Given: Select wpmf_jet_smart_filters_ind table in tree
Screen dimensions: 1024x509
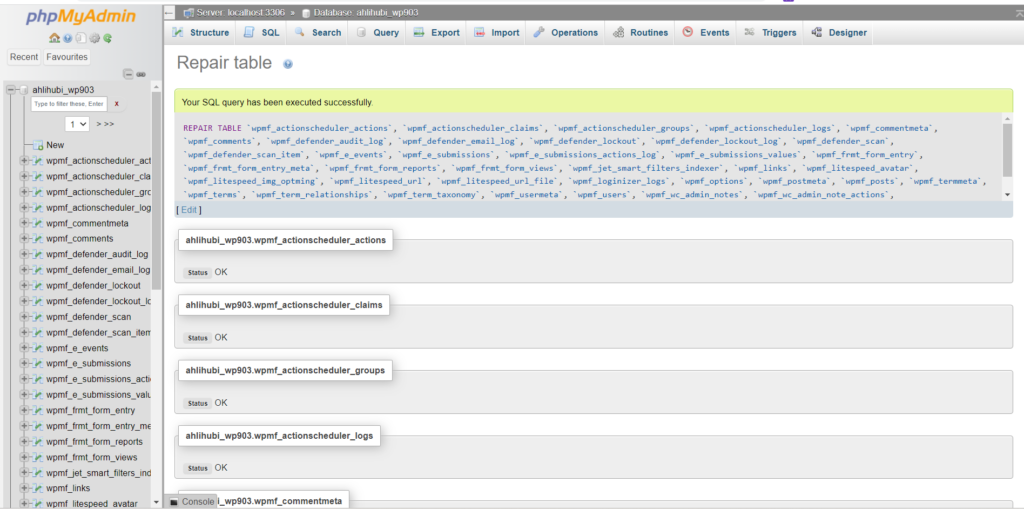Looking at the screenshot, I should coord(99,473).
